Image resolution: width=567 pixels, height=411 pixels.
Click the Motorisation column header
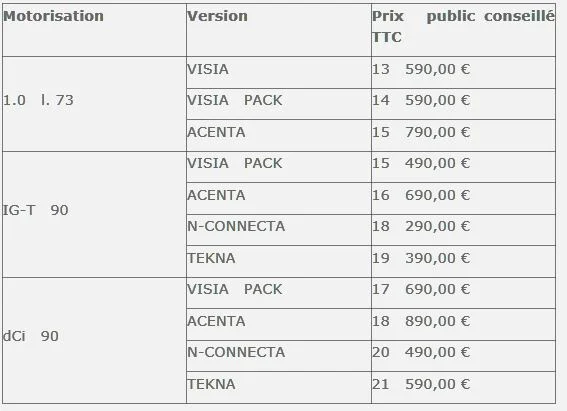tap(94, 30)
